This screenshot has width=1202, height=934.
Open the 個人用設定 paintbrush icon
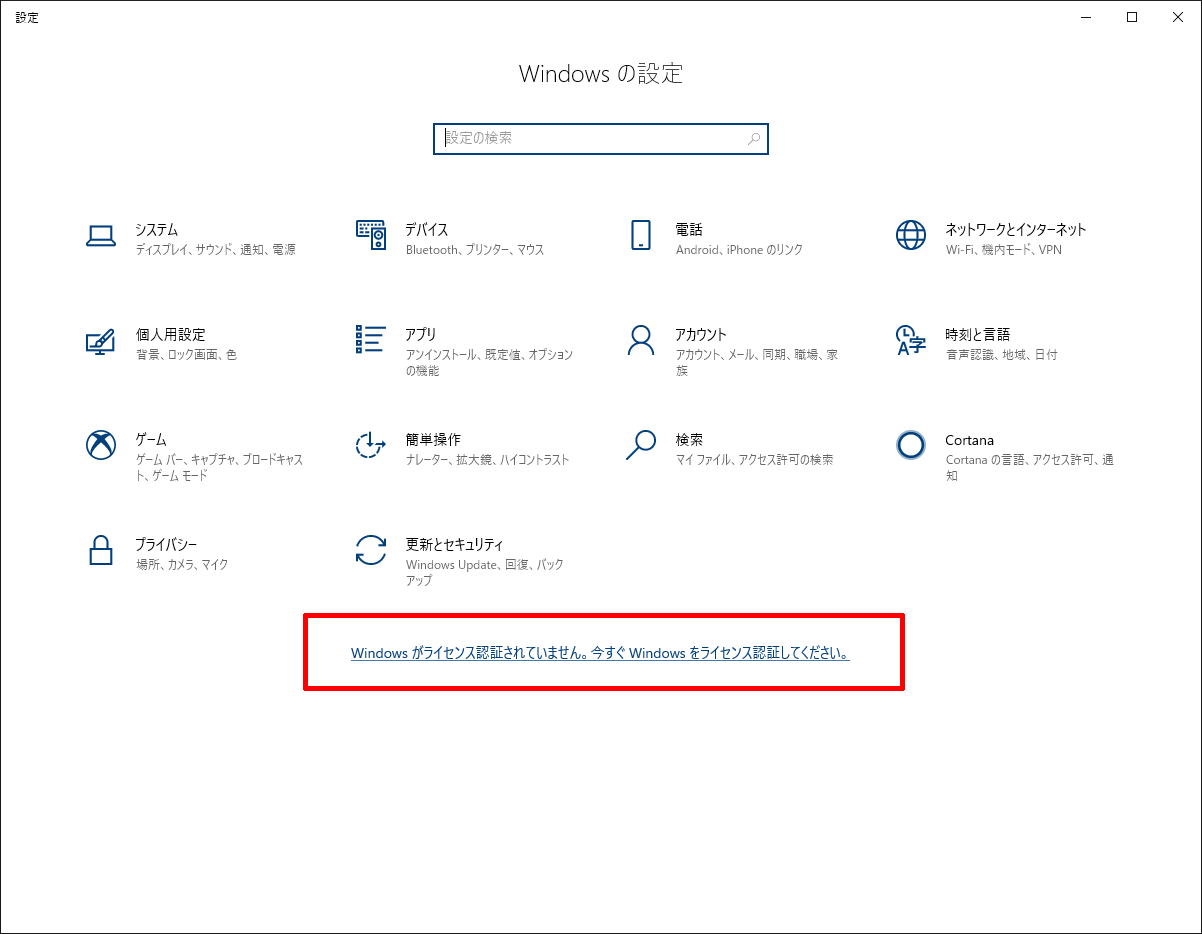click(101, 340)
